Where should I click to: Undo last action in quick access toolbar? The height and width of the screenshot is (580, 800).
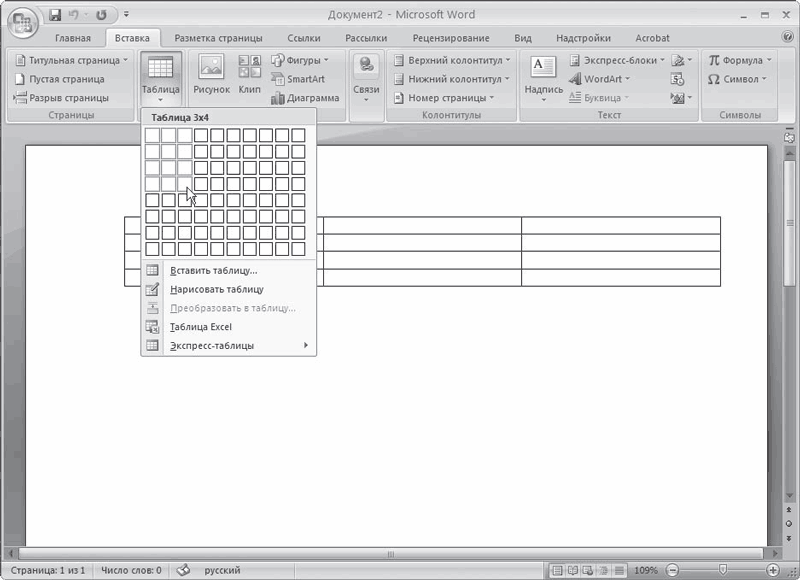pyautogui.click(x=73, y=15)
